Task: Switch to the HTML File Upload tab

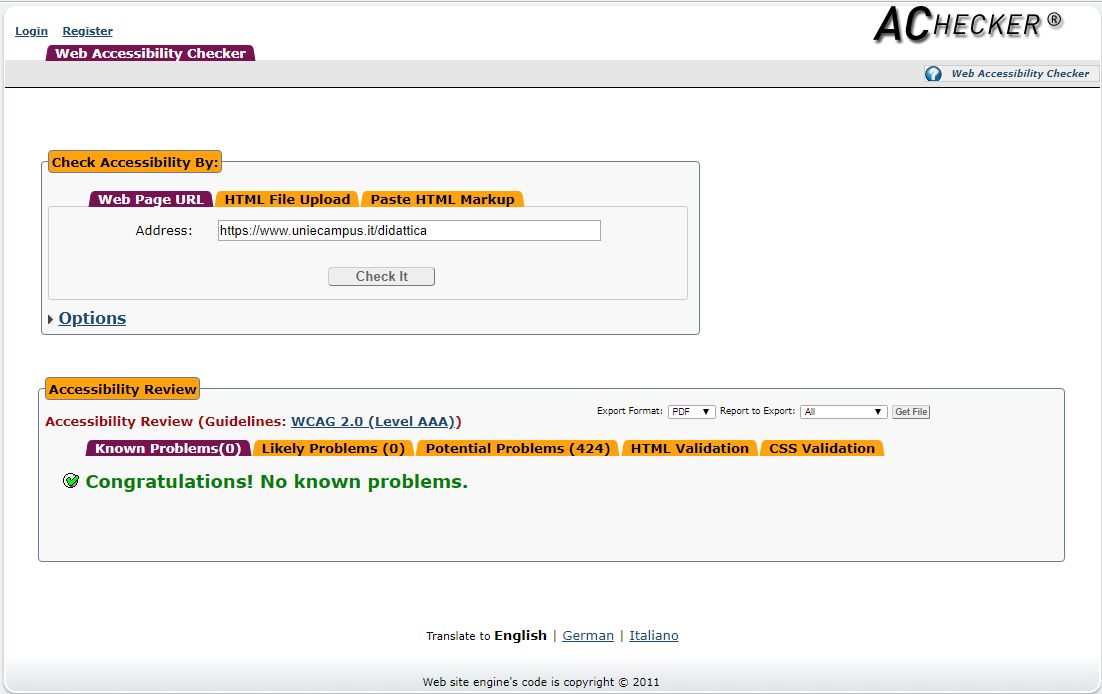Action: [287, 199]
